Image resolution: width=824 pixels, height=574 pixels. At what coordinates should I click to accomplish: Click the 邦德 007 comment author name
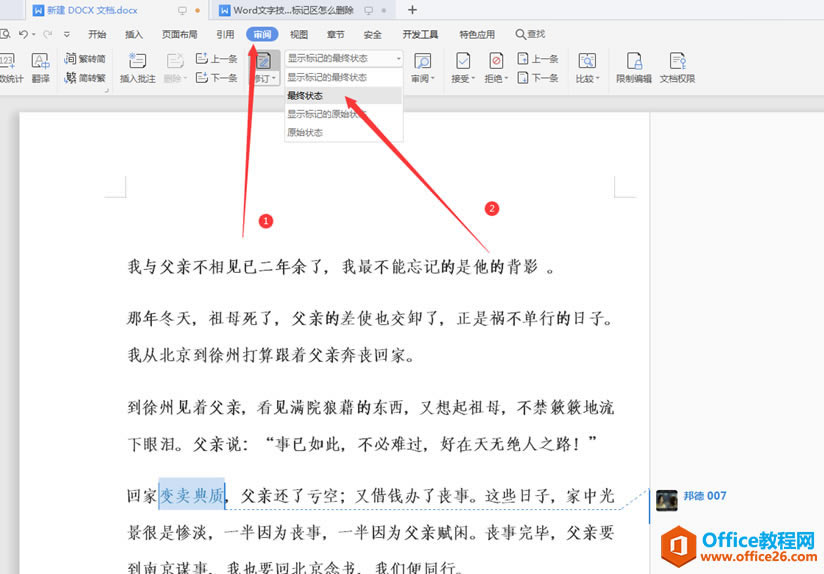(705, 496)
